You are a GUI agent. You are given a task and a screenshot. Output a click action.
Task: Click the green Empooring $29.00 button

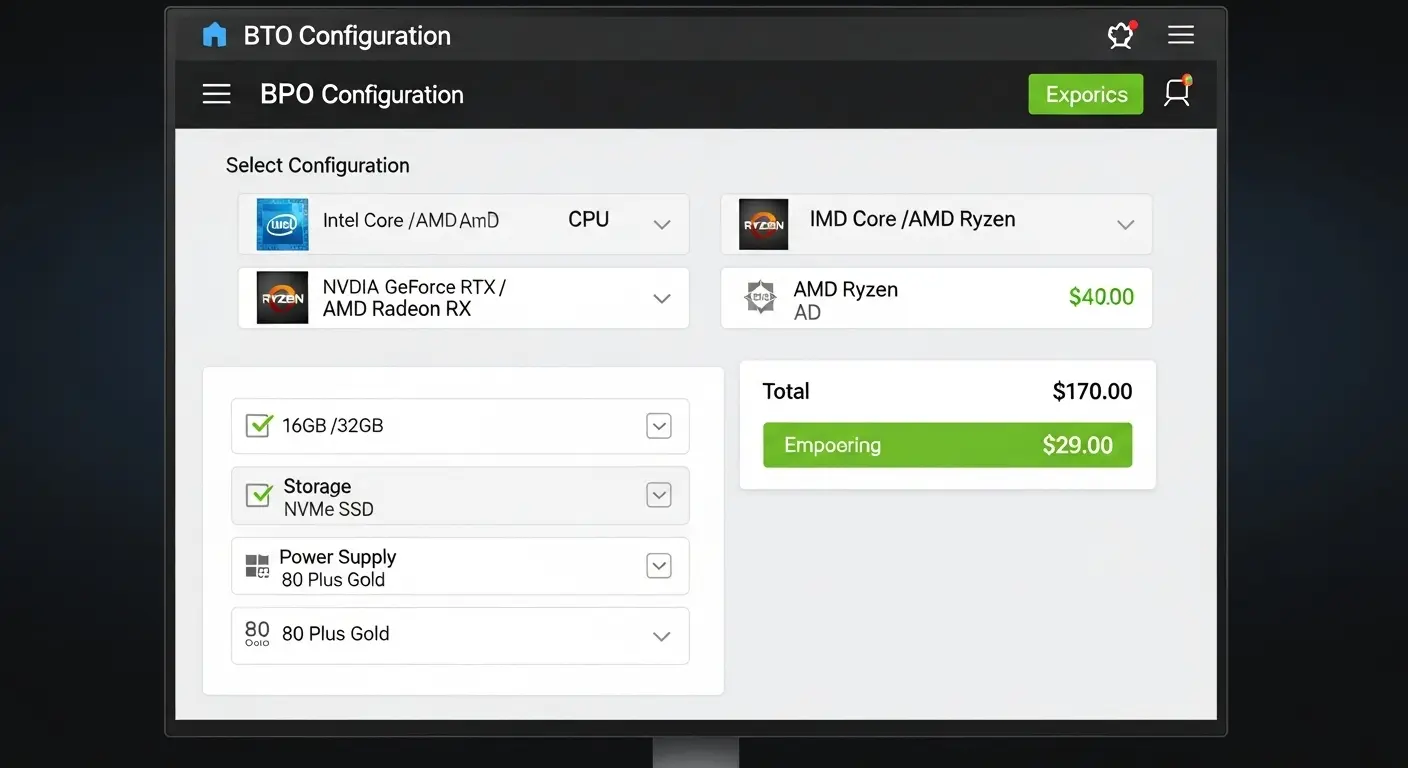pos(947,445)
